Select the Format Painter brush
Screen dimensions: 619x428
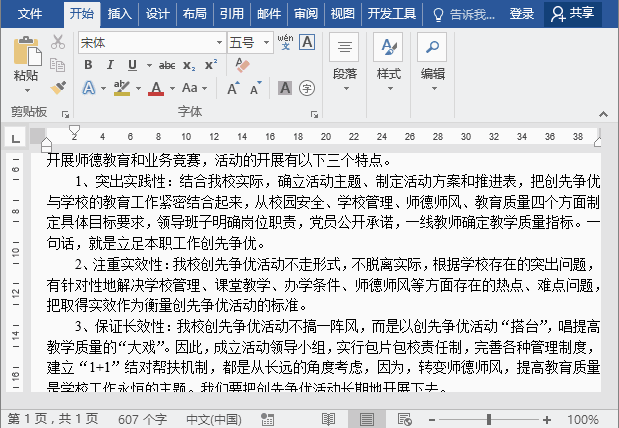[58, 88]
